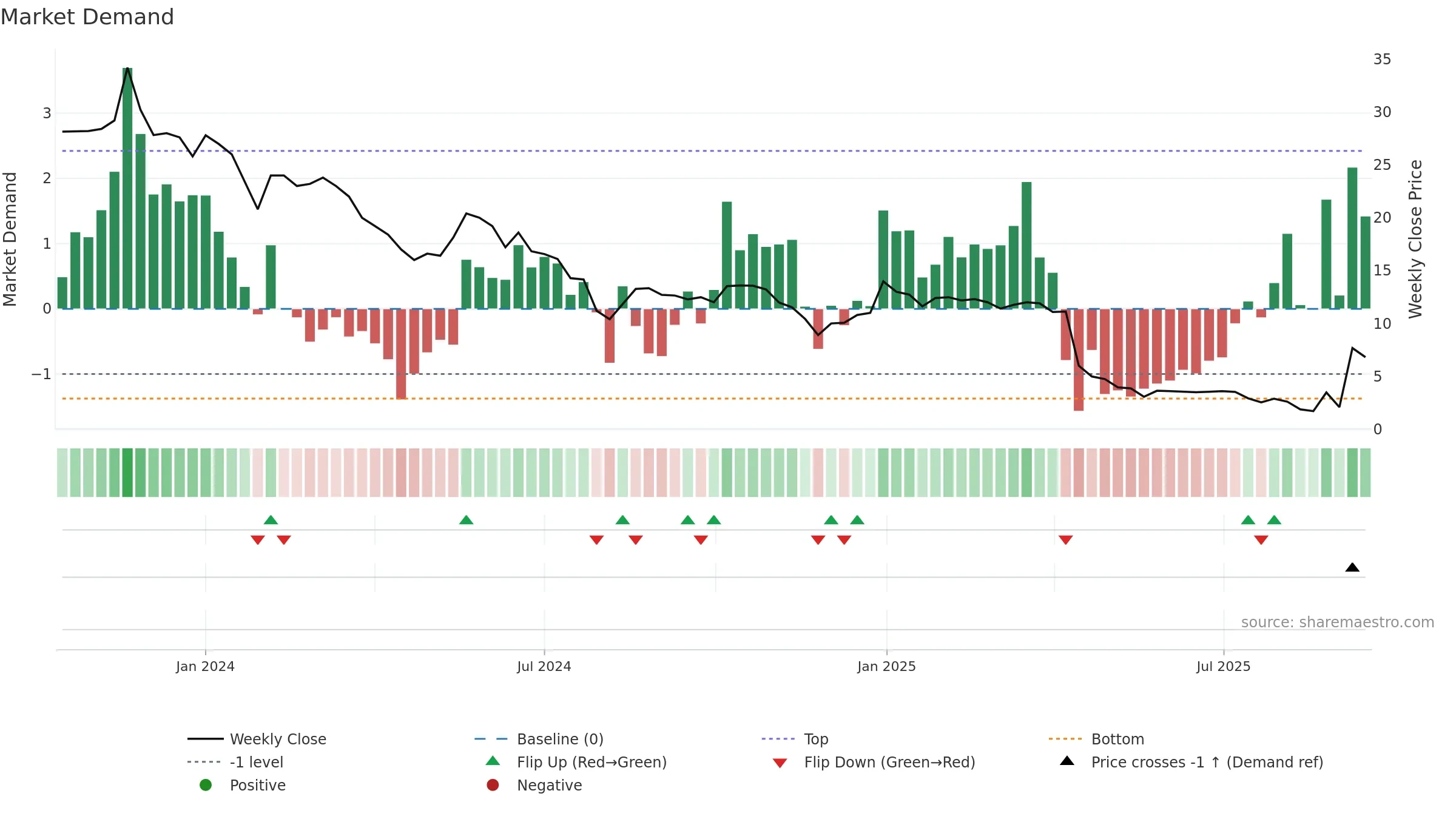The width and height of the screenshot is (1456, 819).
Task: Toggle the Baseline (0) legend entry
Action: (x=539, y=739)
